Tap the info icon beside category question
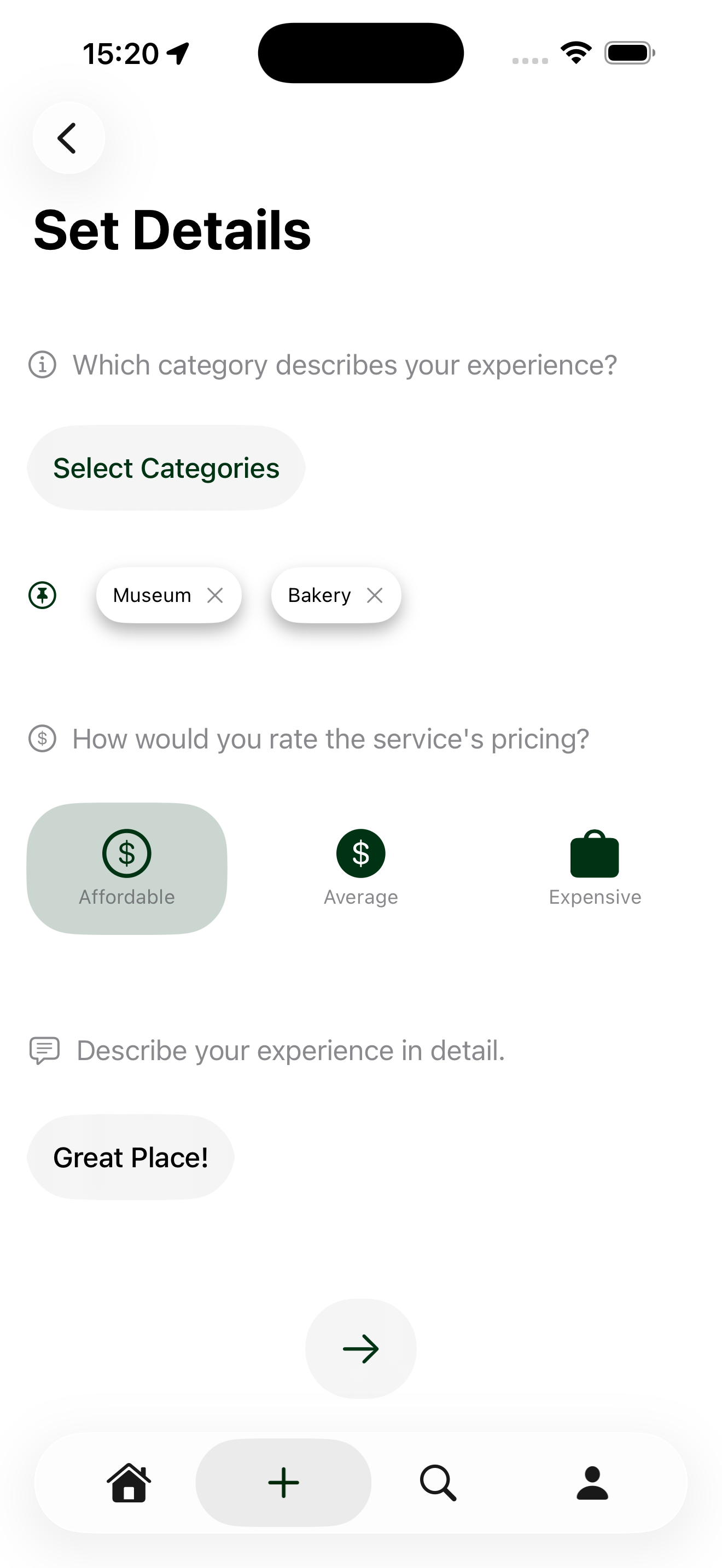722x1568 pixels. [43, 365]
